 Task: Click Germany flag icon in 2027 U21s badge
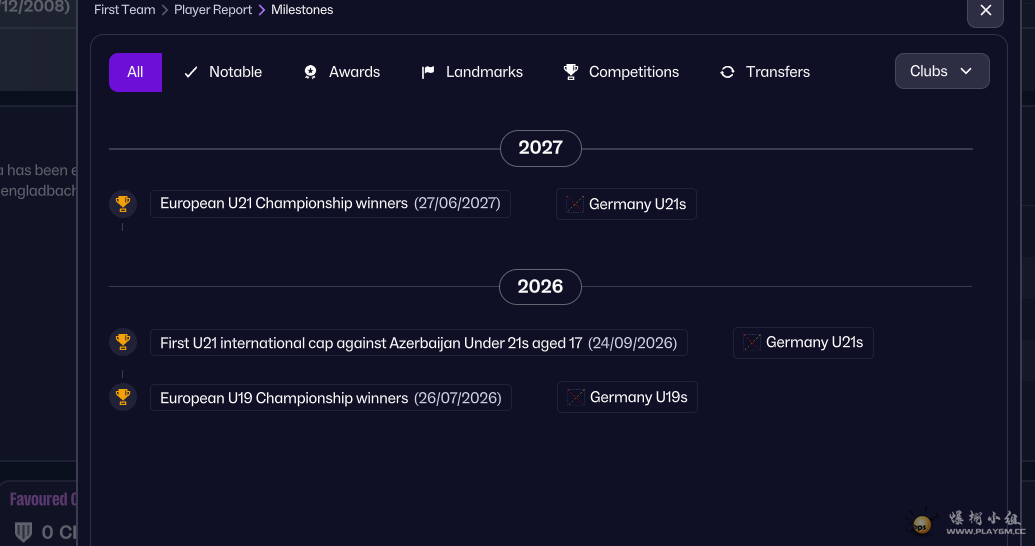pos(575,205)
